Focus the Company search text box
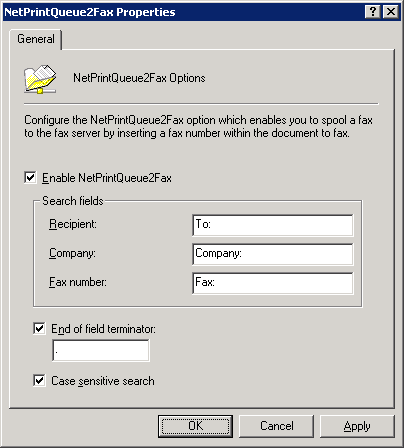This screenshot has width=404, height=448. (273, 254)
